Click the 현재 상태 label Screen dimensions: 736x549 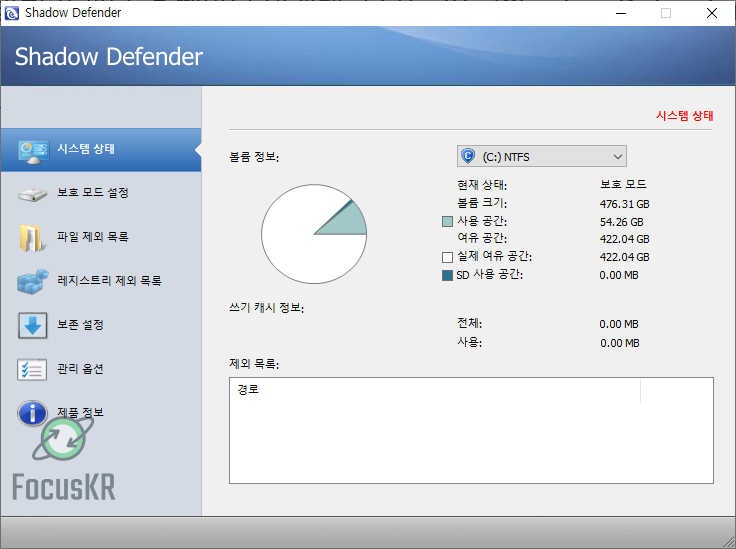pos(482,185)
